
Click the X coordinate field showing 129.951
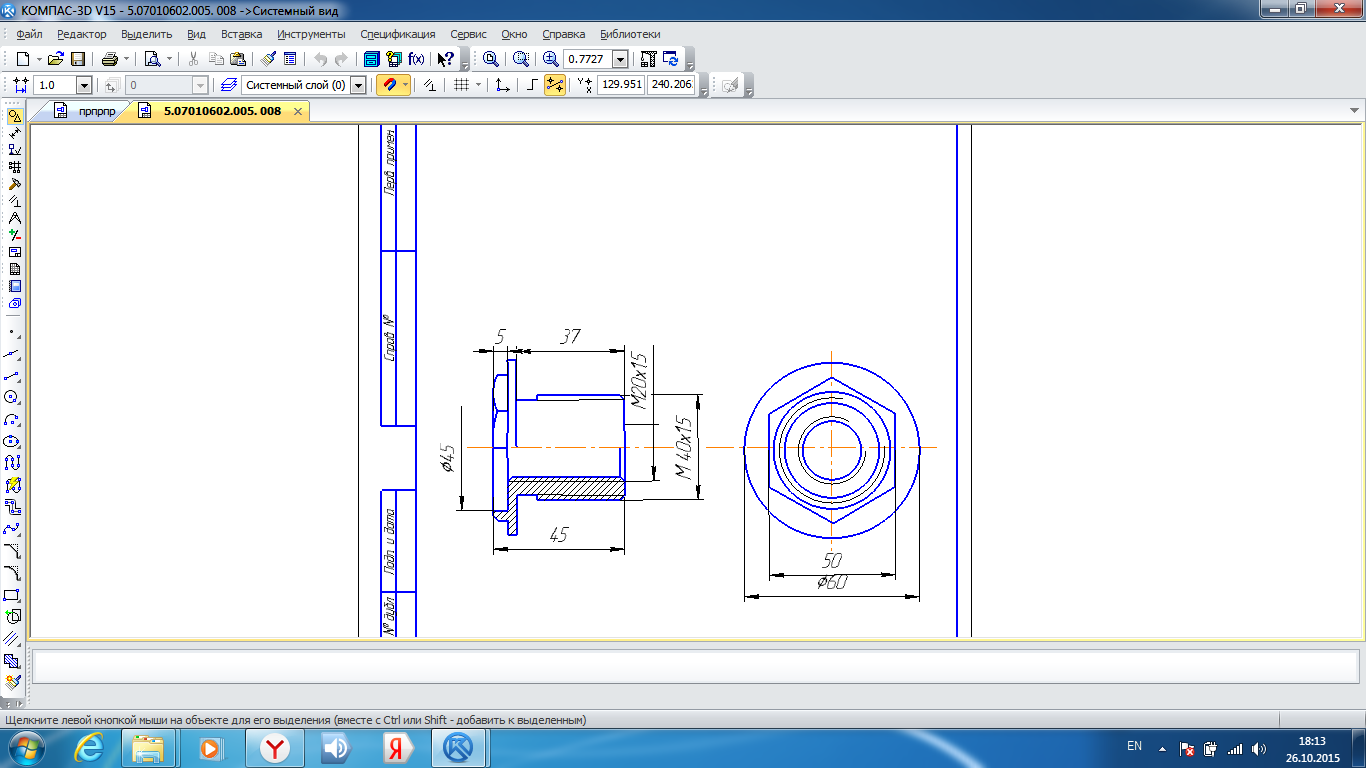620,85
